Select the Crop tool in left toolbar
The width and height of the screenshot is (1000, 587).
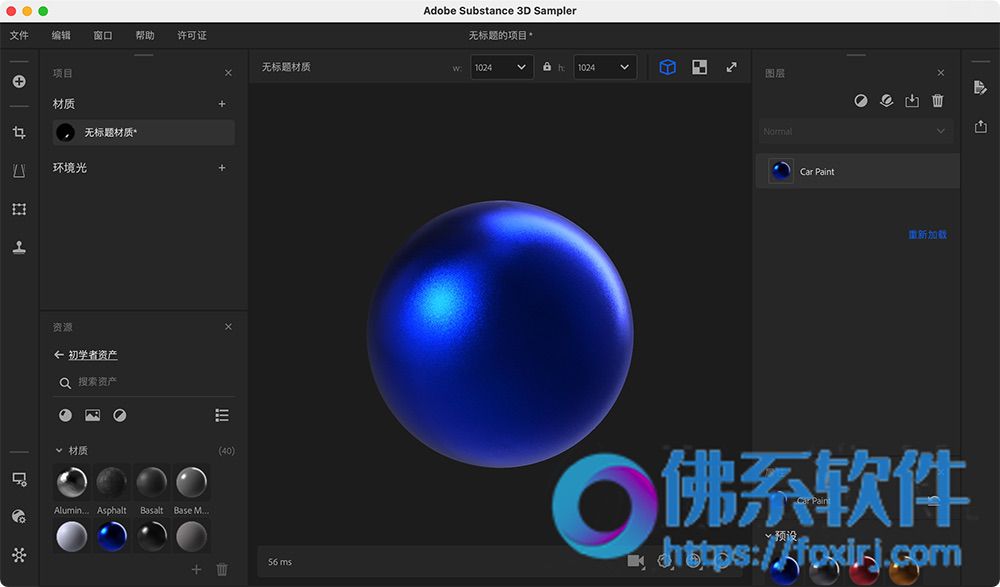click(19, 132)
